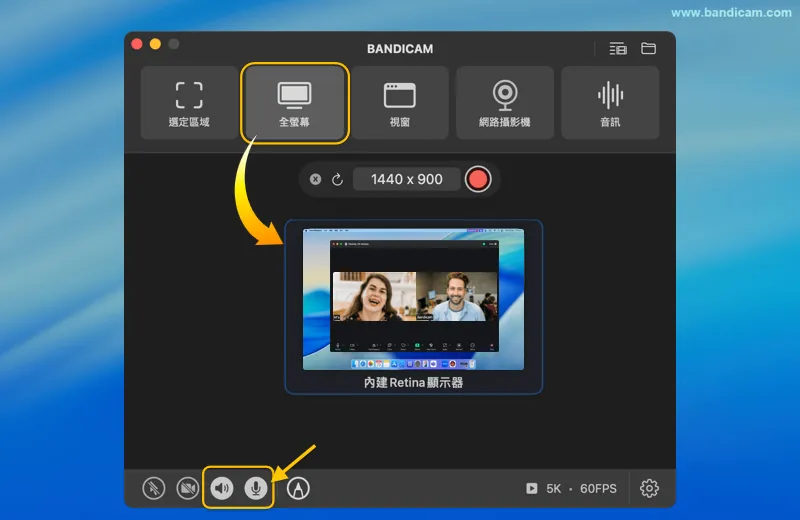Viewport: 800px width, 520px height.
Task: Start recording with the red record button
Action: click(x=478, y=179)
